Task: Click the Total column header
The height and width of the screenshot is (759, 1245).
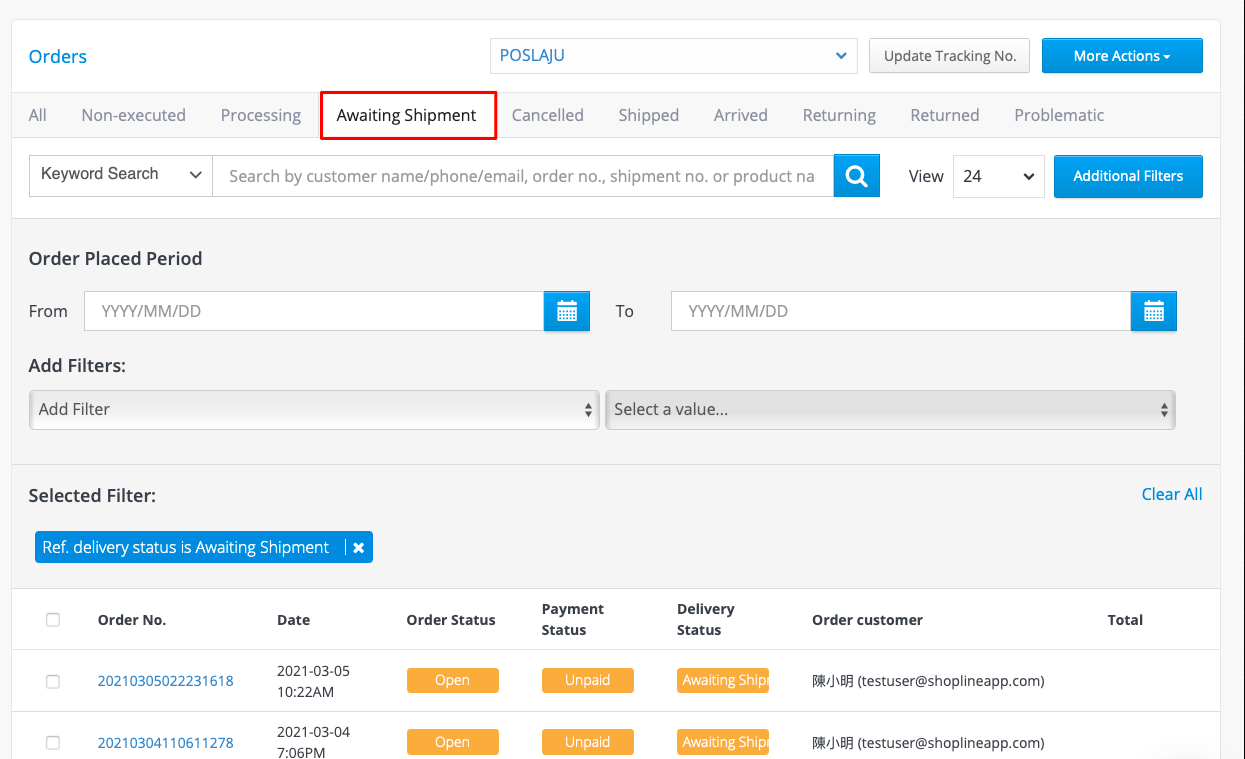Action: point(1125,620)
